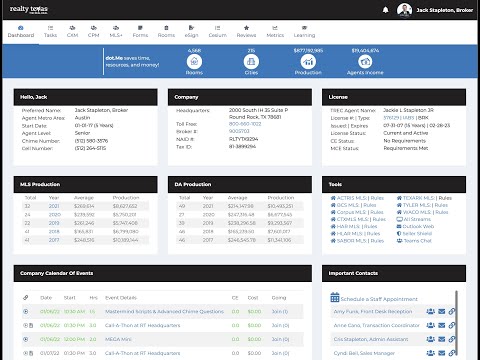The height and width of the screenshot is (360, 480).
Task: Click the people icon for Amy Funk
Action: 430,311
